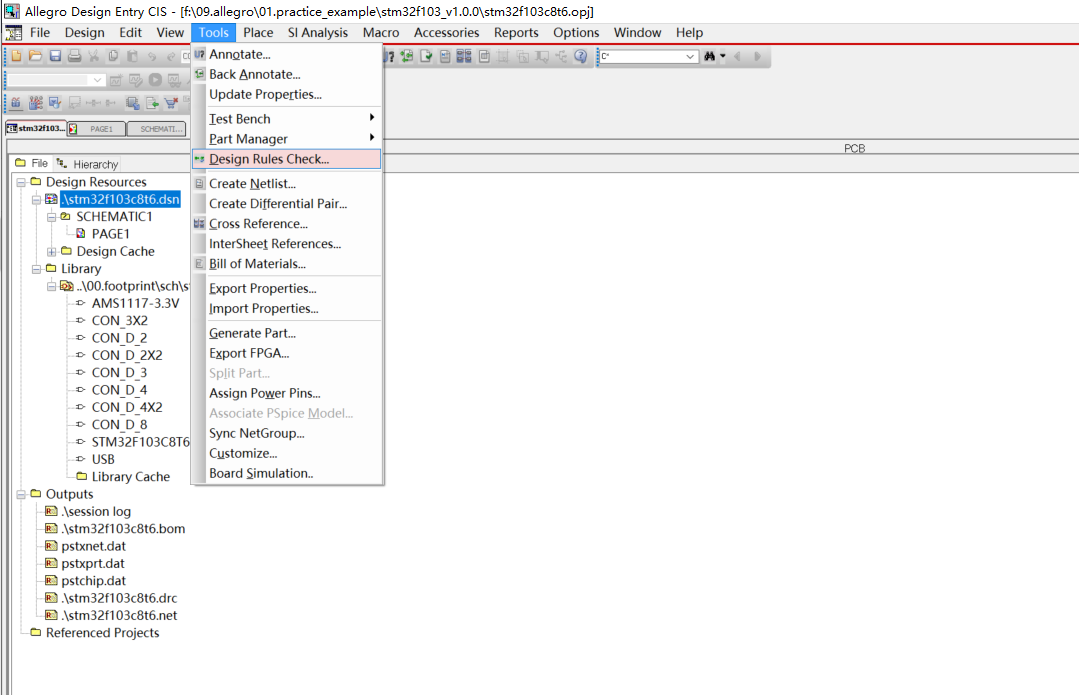1079x695 pixels.
Task: Click the New Simulation Profile icon
Action: click(116, 80)
